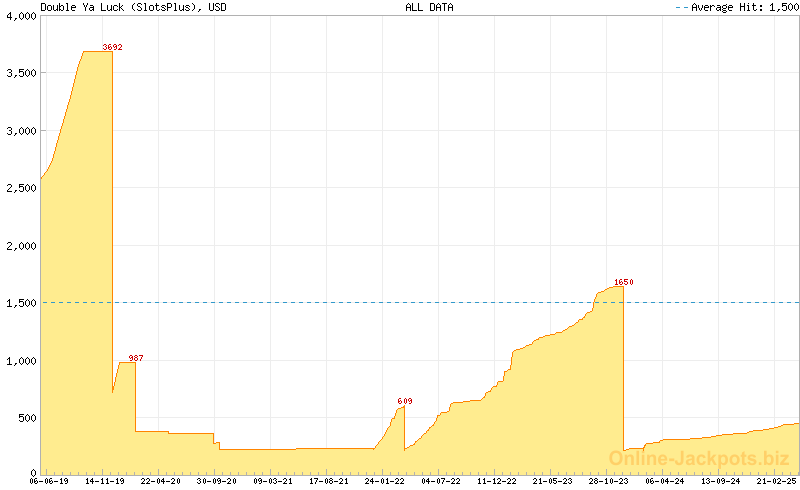The height and width of the screenshot is (490, 800).
Task: Select the 1650 peak marker
Action: pyautogui.click(x=624, y=282)
